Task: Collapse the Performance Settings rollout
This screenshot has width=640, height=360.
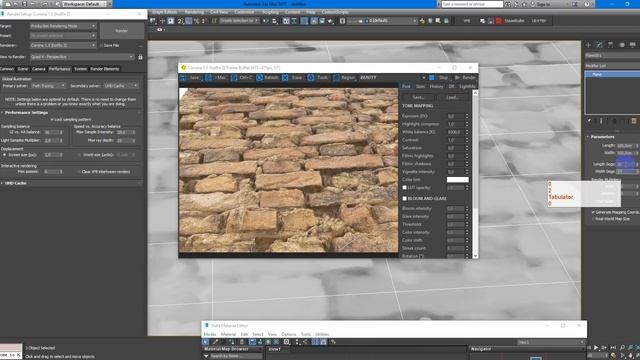Action: (x=26, y=113)
